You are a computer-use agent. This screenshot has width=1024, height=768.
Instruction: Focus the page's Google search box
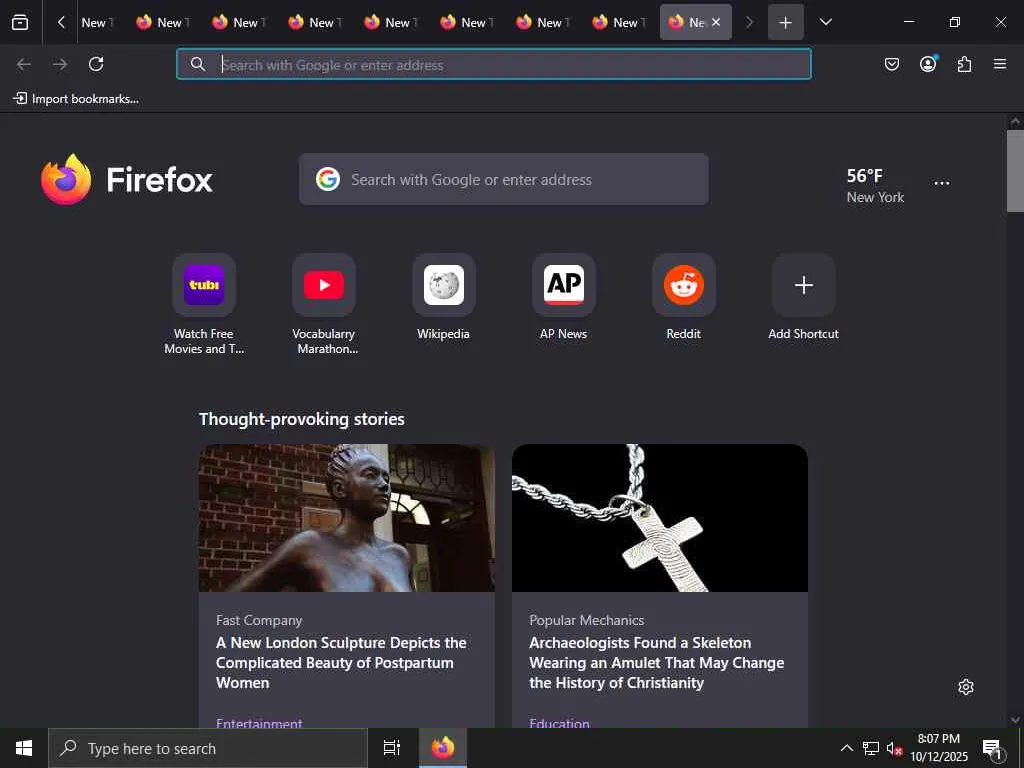[x=504, y=179]
